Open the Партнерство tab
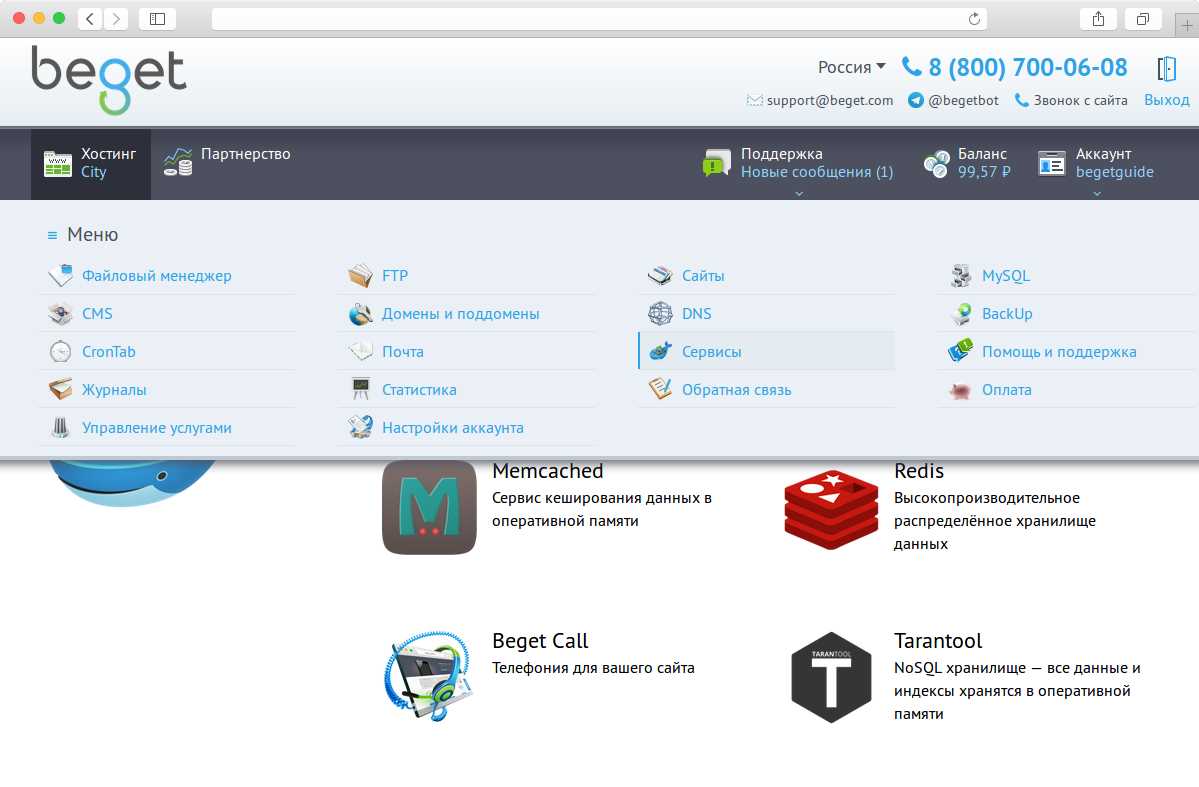Viewport: 1199px width, 787px height. click(227, 163)
